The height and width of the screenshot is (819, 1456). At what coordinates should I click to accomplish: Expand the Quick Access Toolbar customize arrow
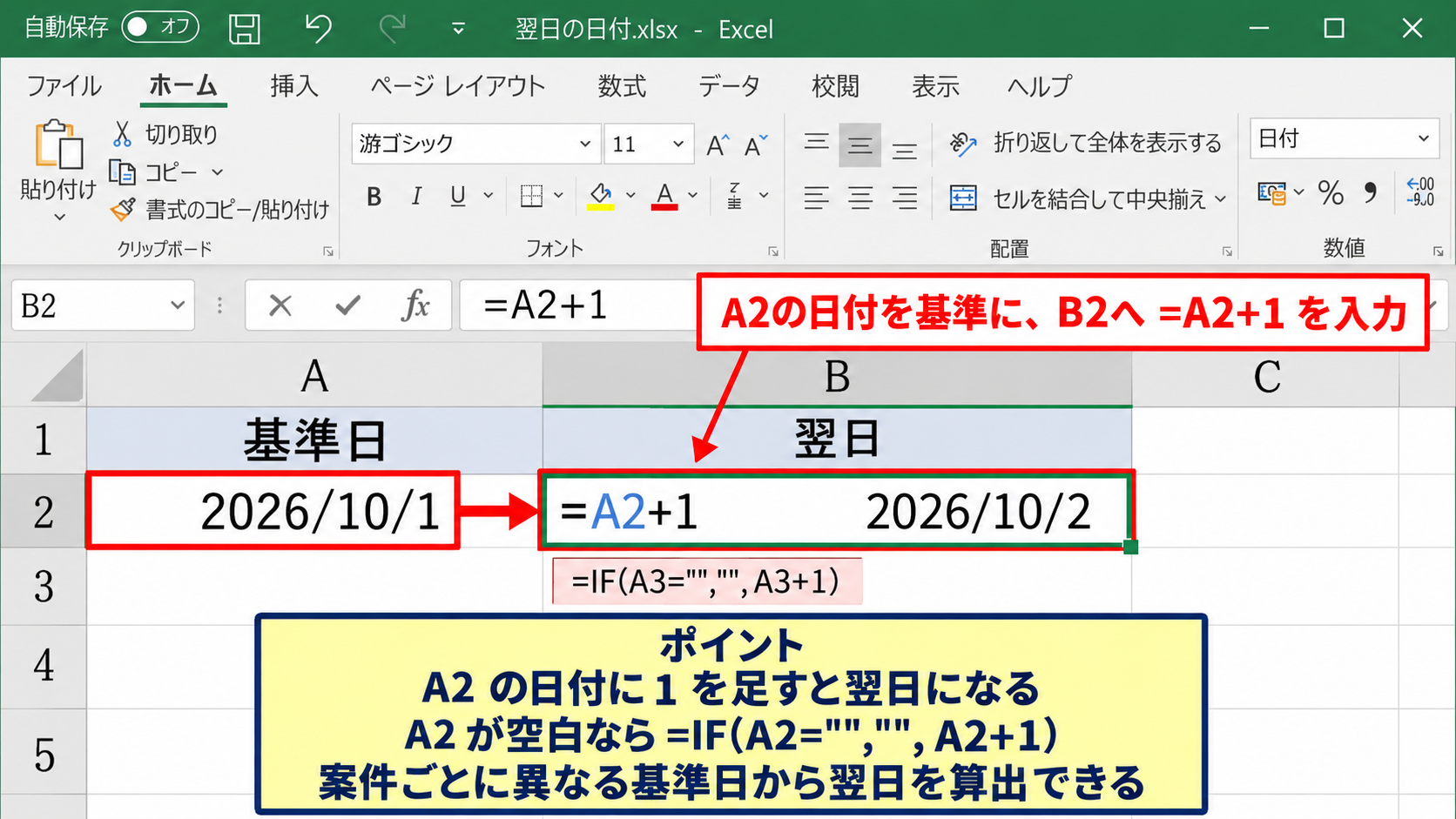click(x=458, y=30)
